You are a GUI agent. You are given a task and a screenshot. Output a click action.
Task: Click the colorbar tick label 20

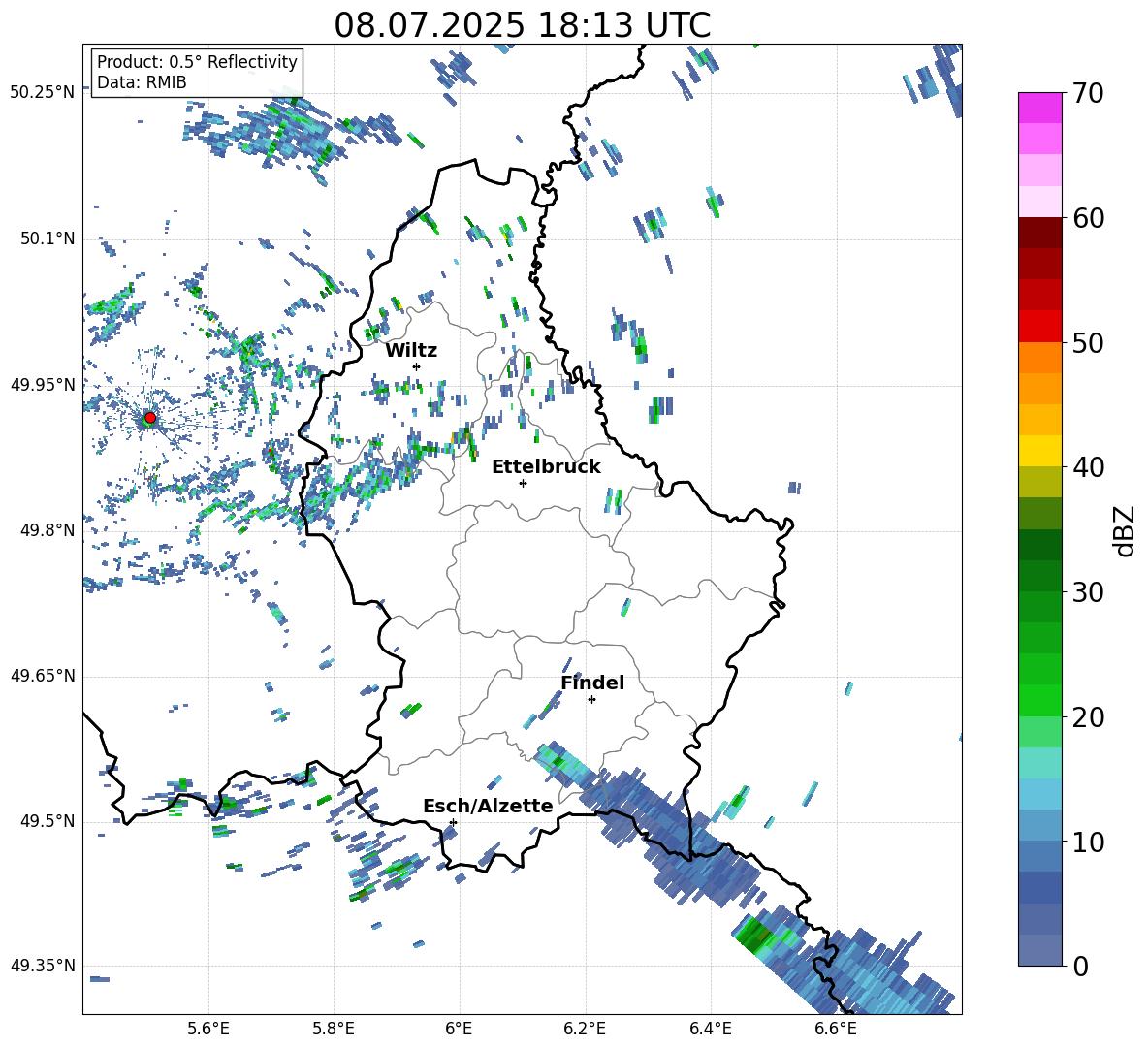coord(1088,717)
